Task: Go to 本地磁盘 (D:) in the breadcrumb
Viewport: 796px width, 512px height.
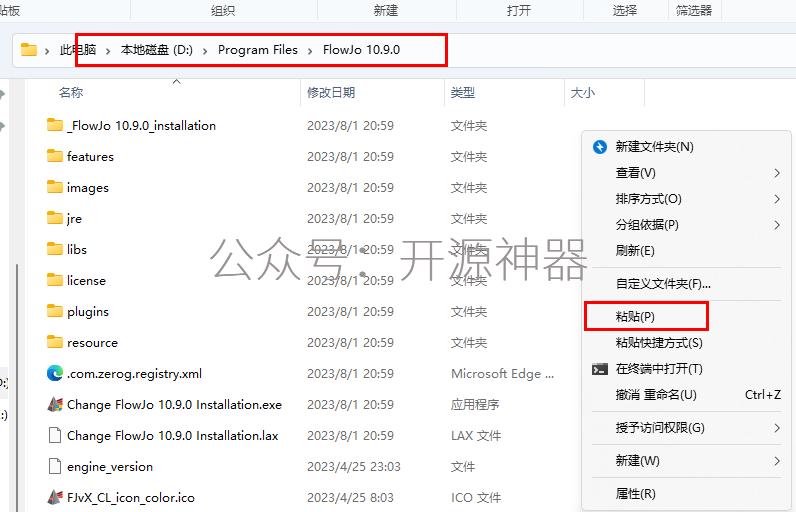Action: pyautogui.click(x=157, y=50)
